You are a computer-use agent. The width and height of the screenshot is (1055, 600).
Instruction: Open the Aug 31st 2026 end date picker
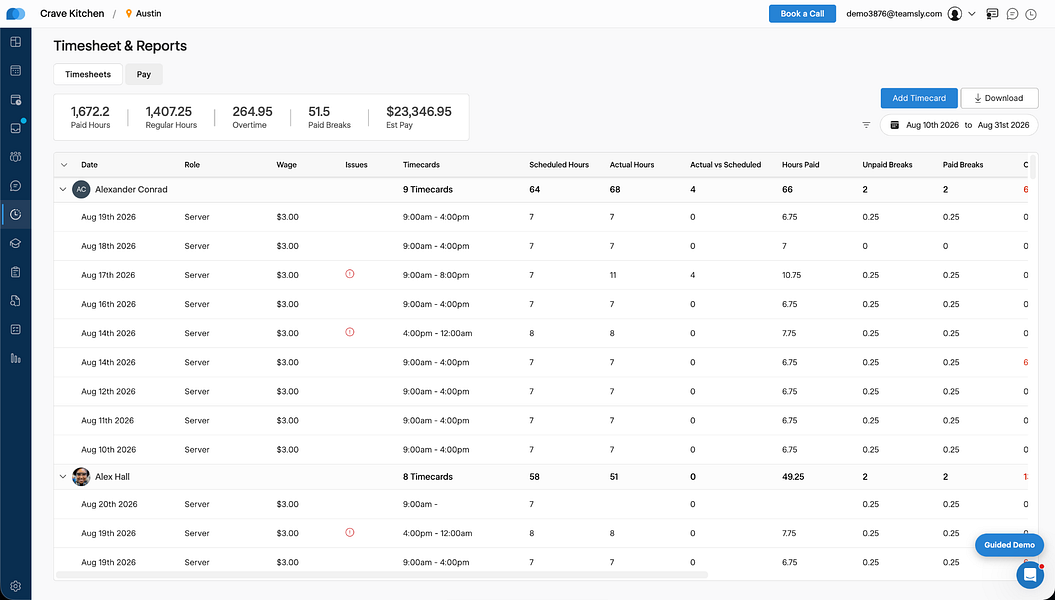click(x=1003, y=125)
